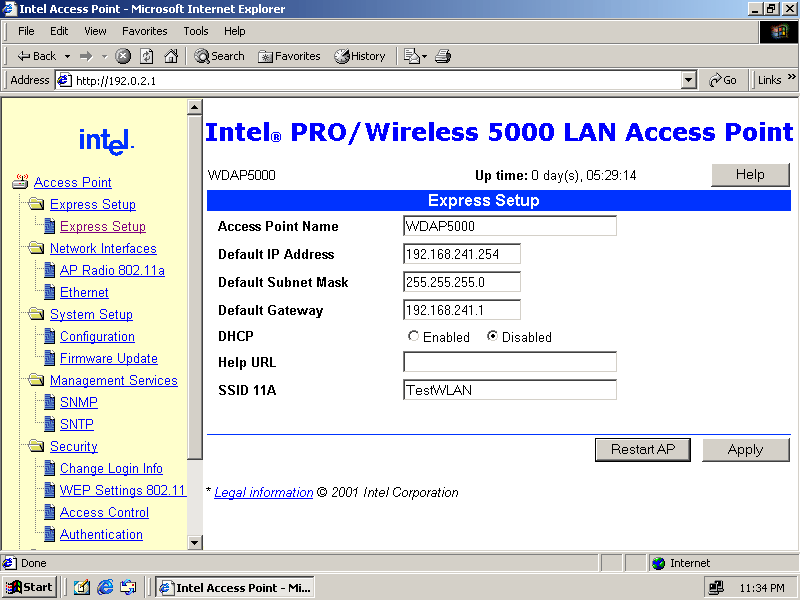Image resolution: width=800 pixels, height=600 pixels.
Task: Click the Internet Explorer quick launch icon
Action: click(105, 587)
